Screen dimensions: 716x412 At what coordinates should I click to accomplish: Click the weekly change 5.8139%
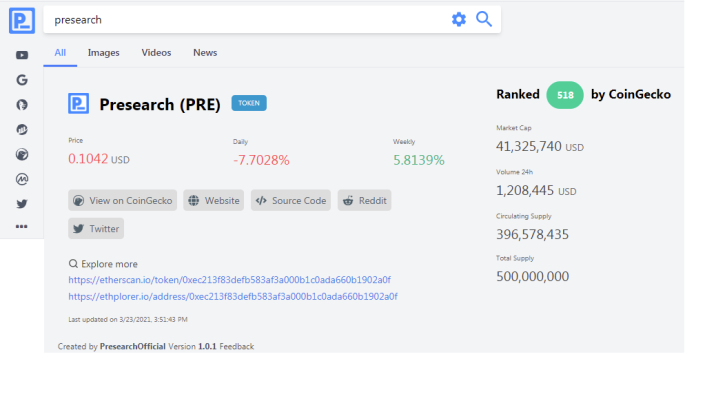419,160
